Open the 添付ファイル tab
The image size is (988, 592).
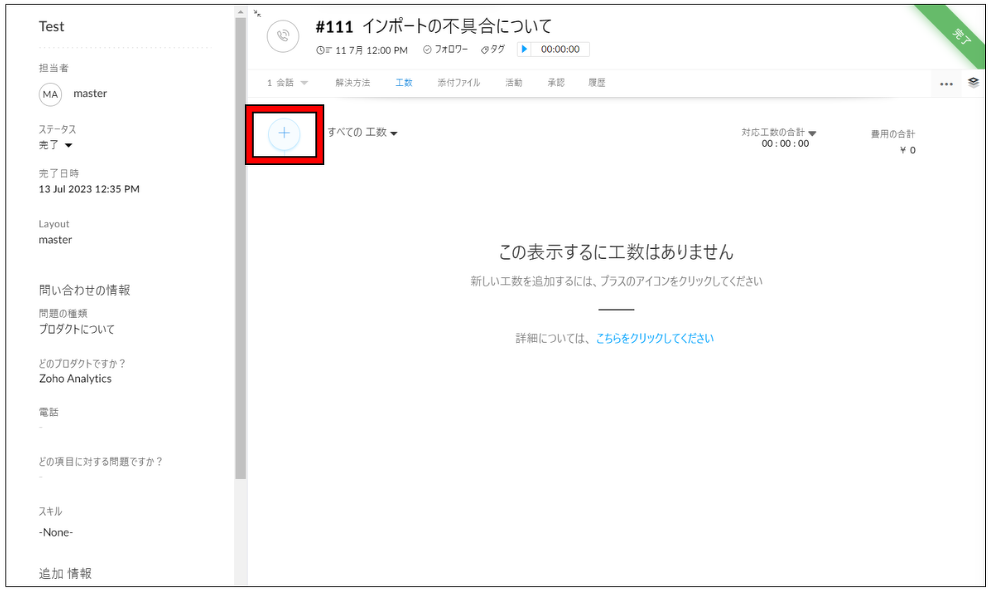(x=459, y=83)
